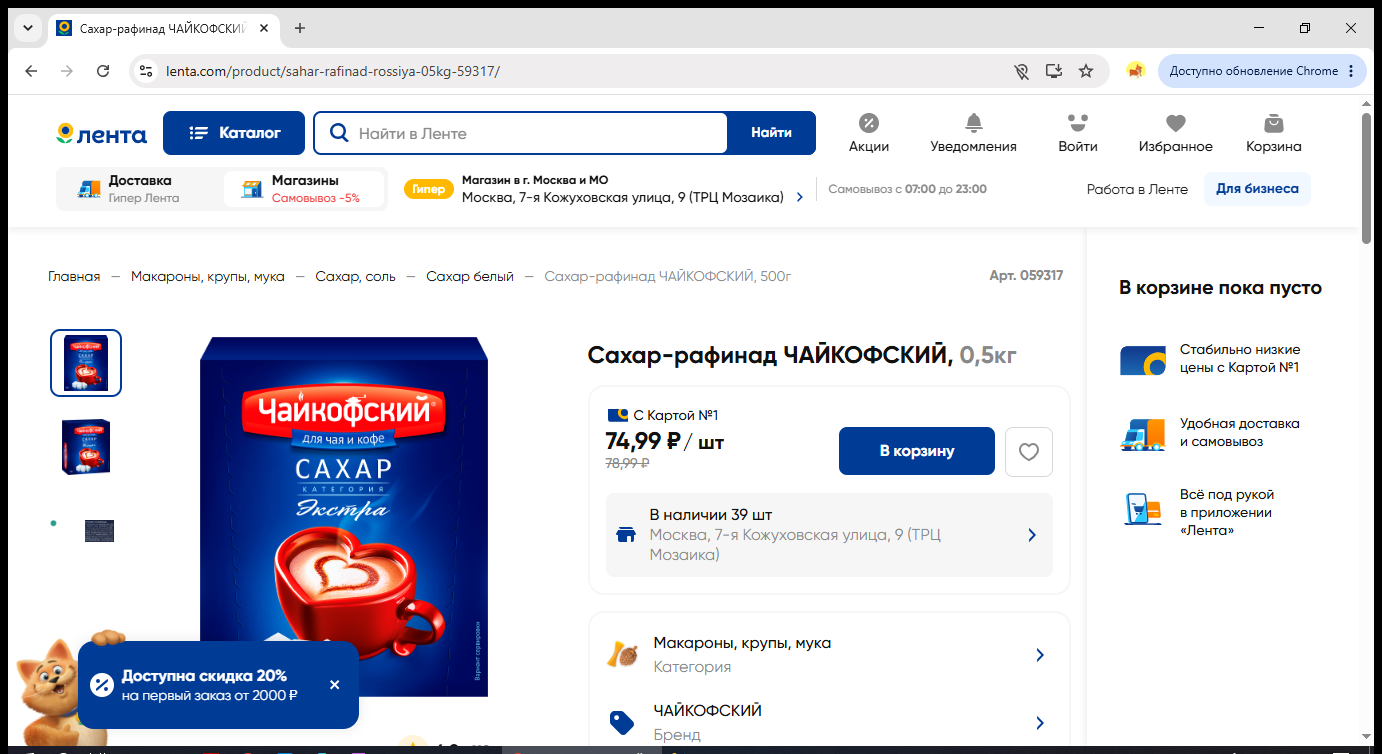Go back to the previous page
The width and height of the screenshot is (1382, 754).
[31, 71]
